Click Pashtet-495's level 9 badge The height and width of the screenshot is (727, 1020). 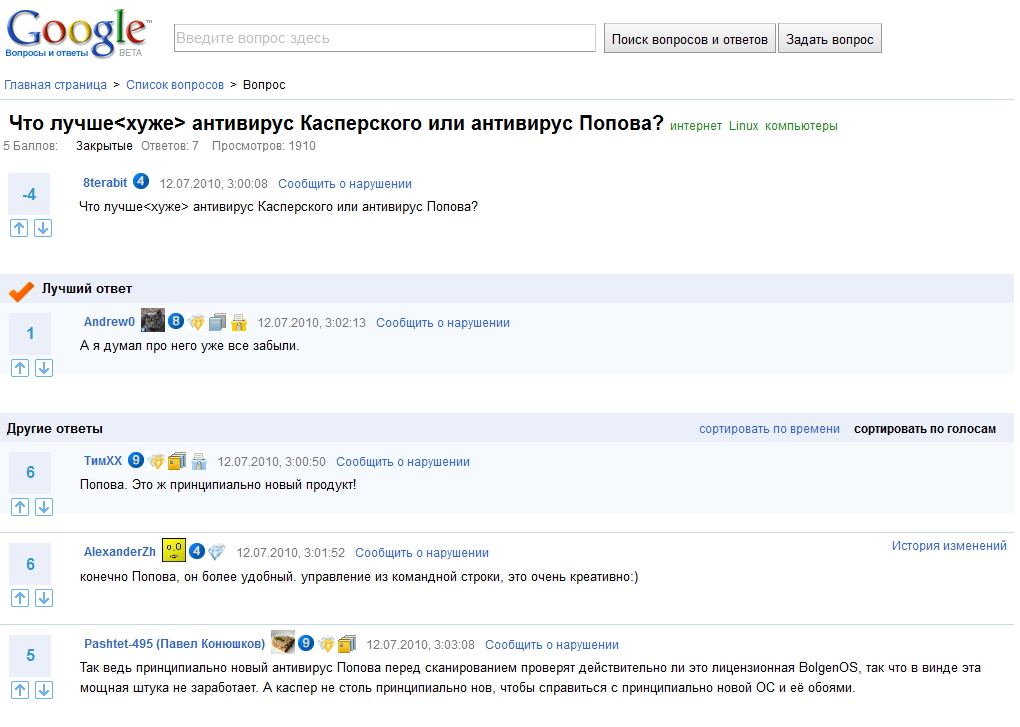click(x=306, y=643)
